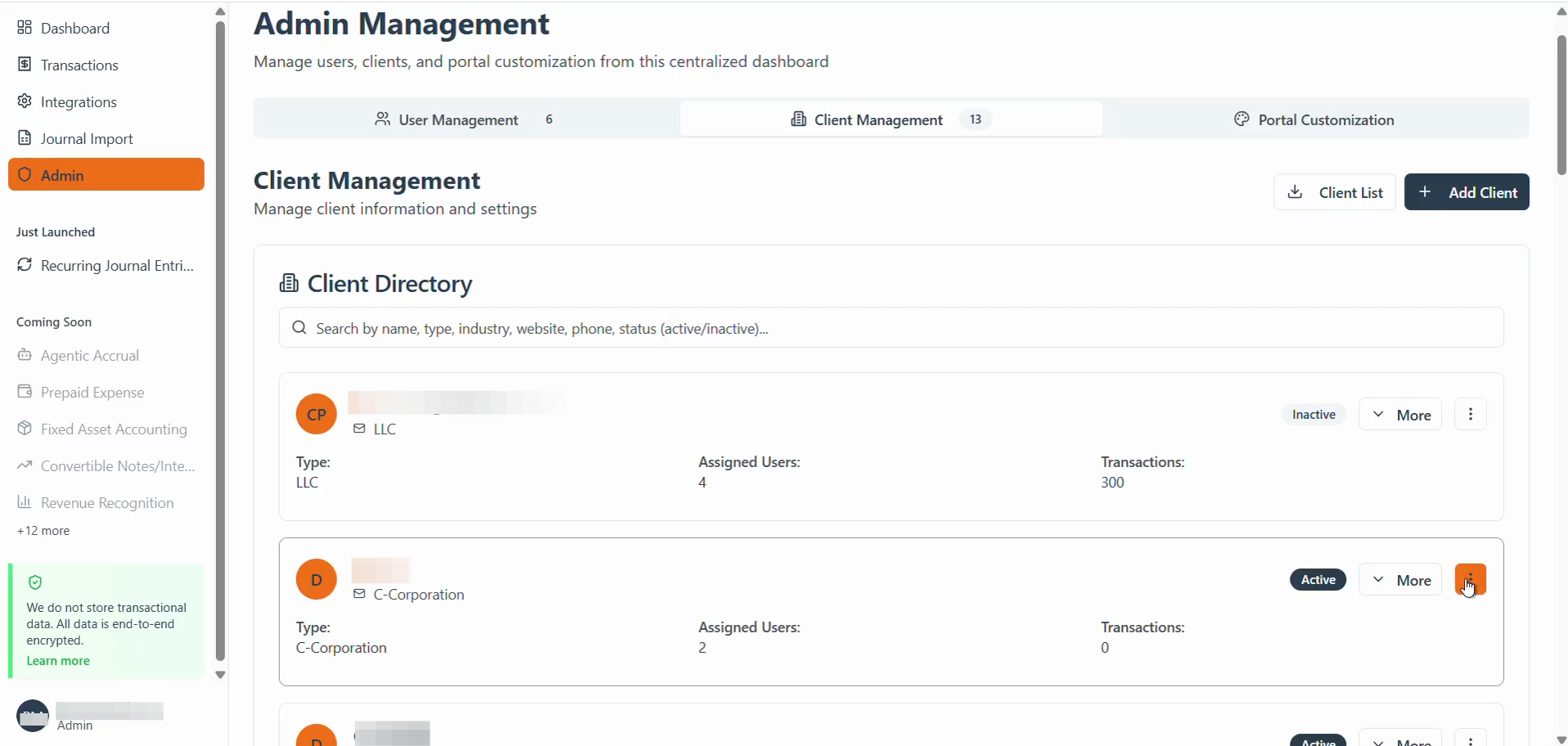Open options menu for the CP LLC client
The width and height of the screenshot is (1568, 746).
coord(1471,415)
